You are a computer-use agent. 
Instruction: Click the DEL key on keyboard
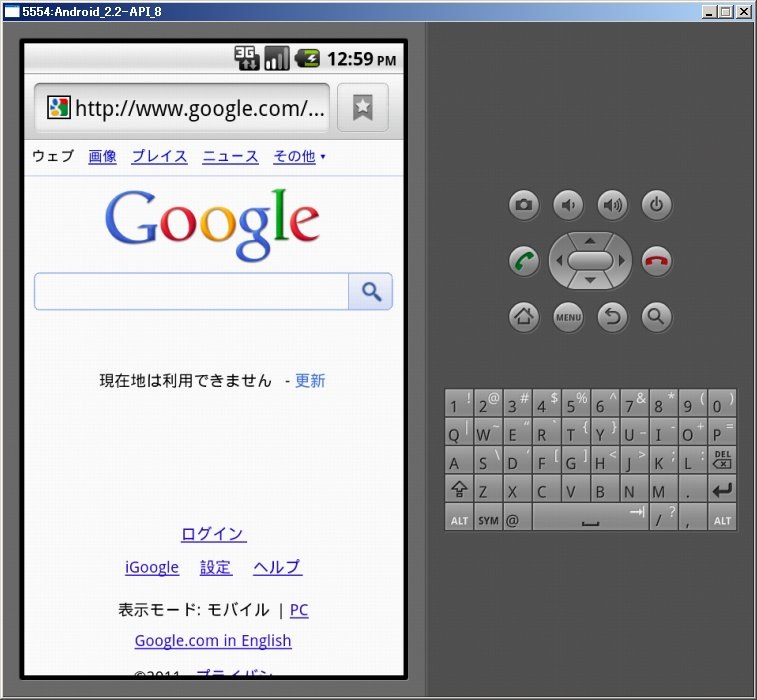tap(722, 459)
